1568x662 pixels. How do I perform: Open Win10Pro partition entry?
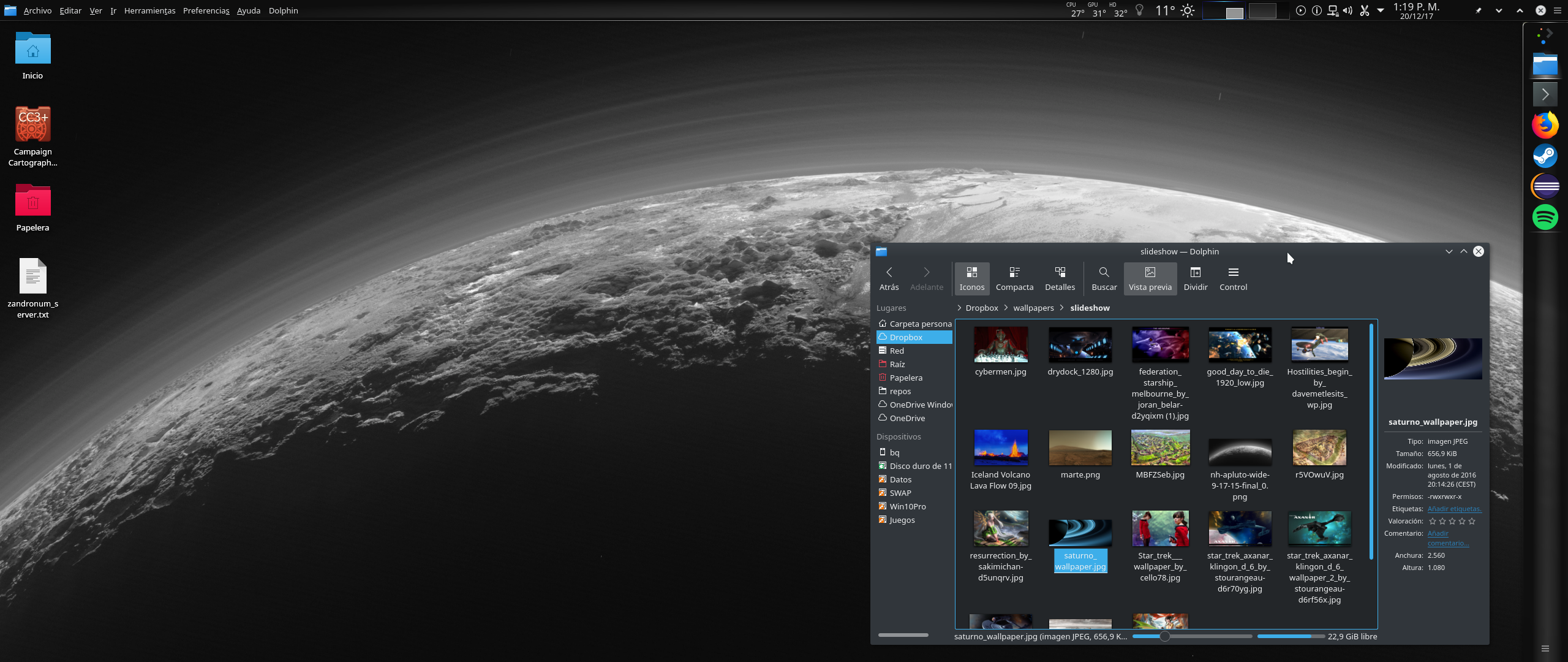click(x=914, y=506)
